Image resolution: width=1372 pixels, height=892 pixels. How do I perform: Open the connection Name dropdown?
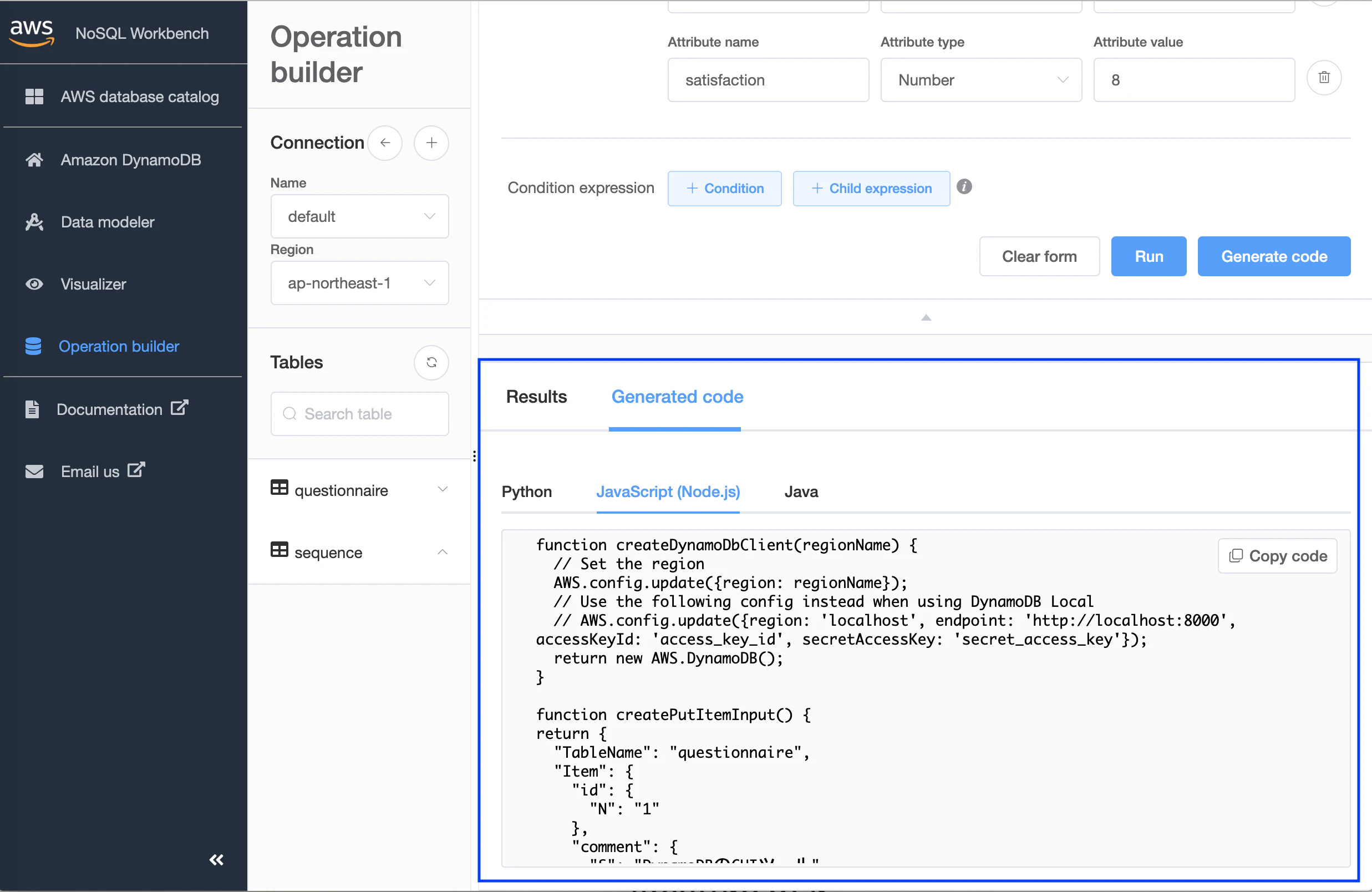pos(359,216)
